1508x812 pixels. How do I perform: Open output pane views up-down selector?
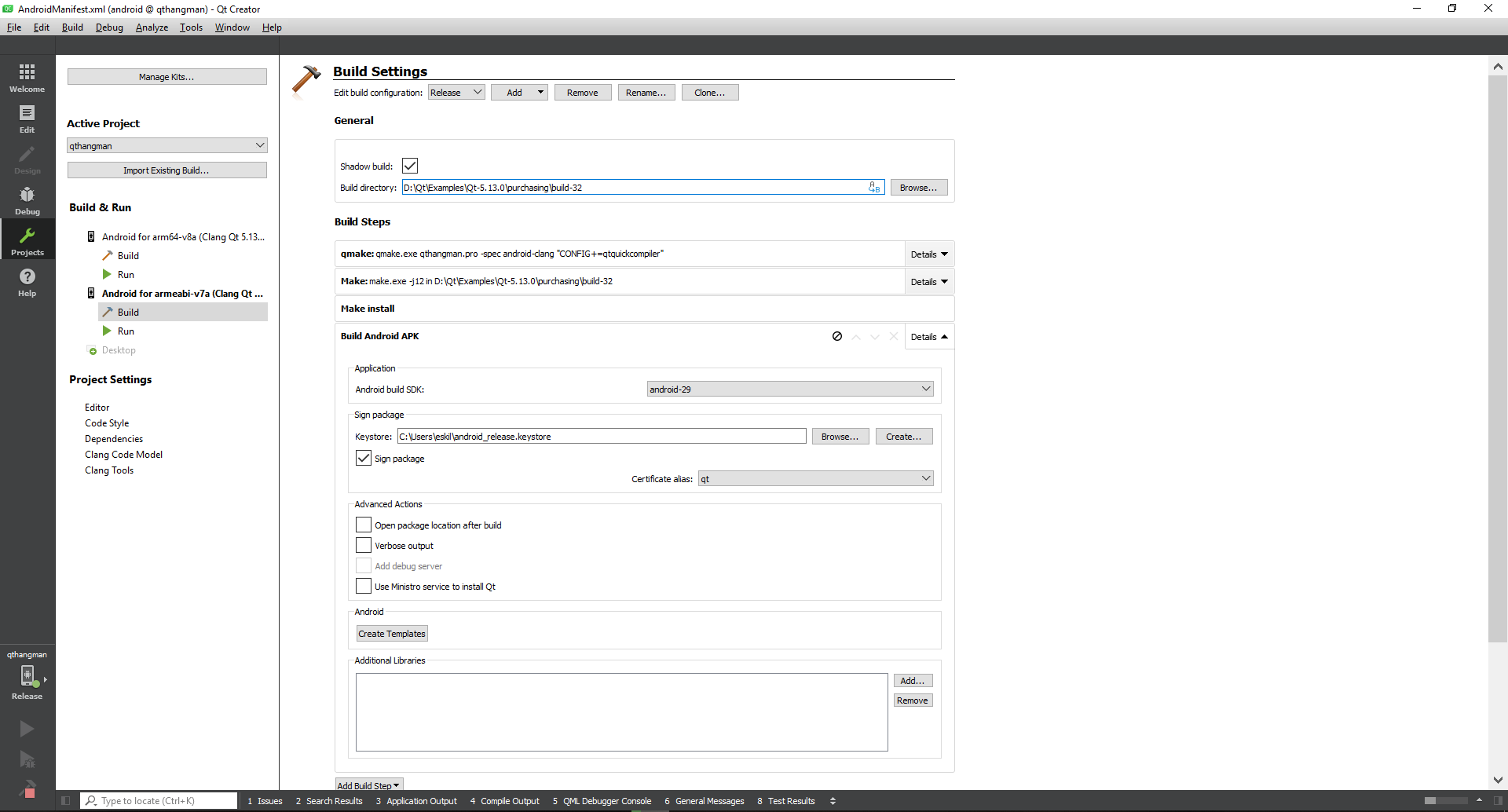[x=833, y=801]
